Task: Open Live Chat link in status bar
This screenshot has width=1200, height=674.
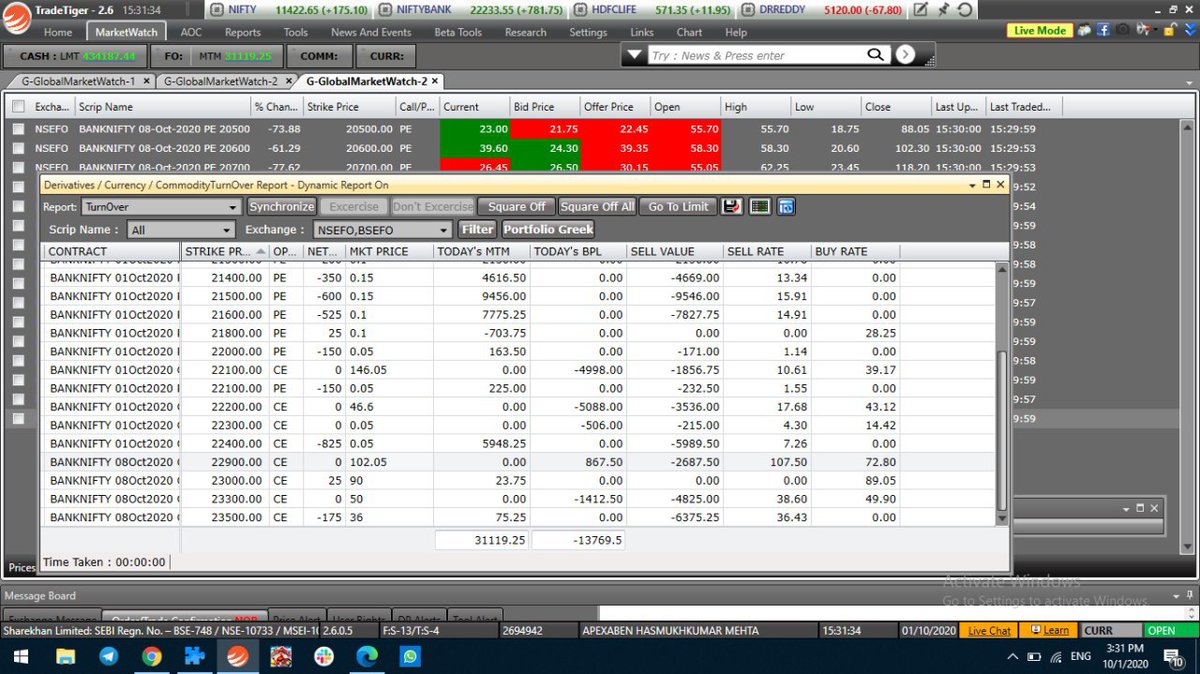Action: (990, 631)
